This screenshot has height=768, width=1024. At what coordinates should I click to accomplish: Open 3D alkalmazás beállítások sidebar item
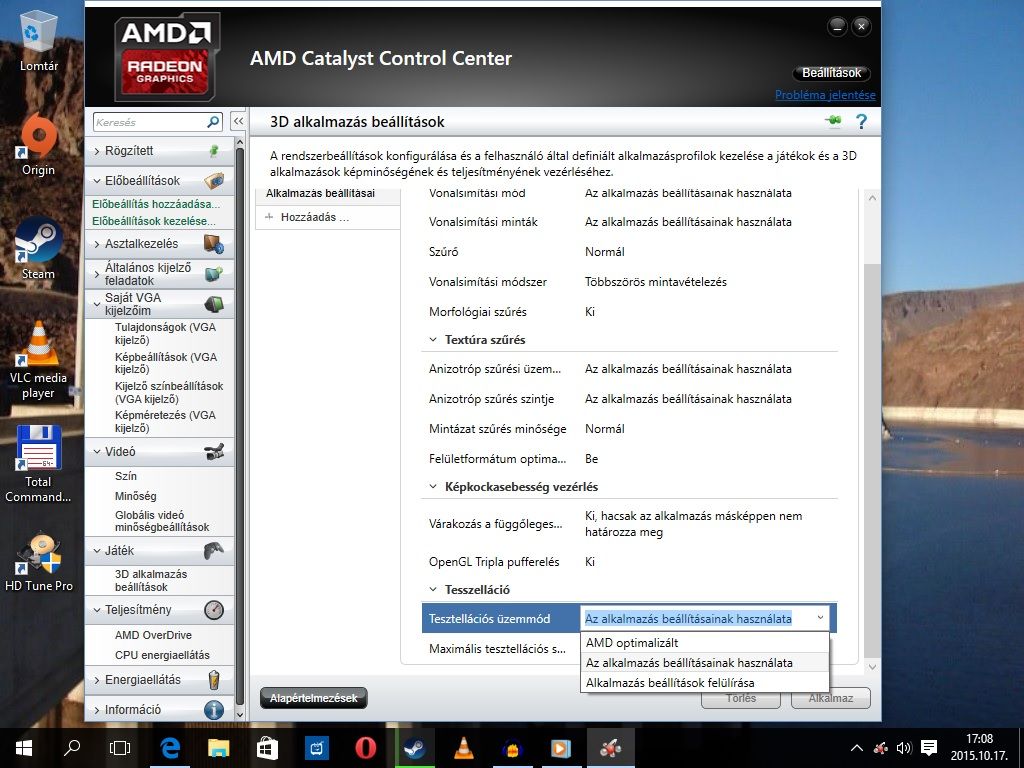point(151,581)
